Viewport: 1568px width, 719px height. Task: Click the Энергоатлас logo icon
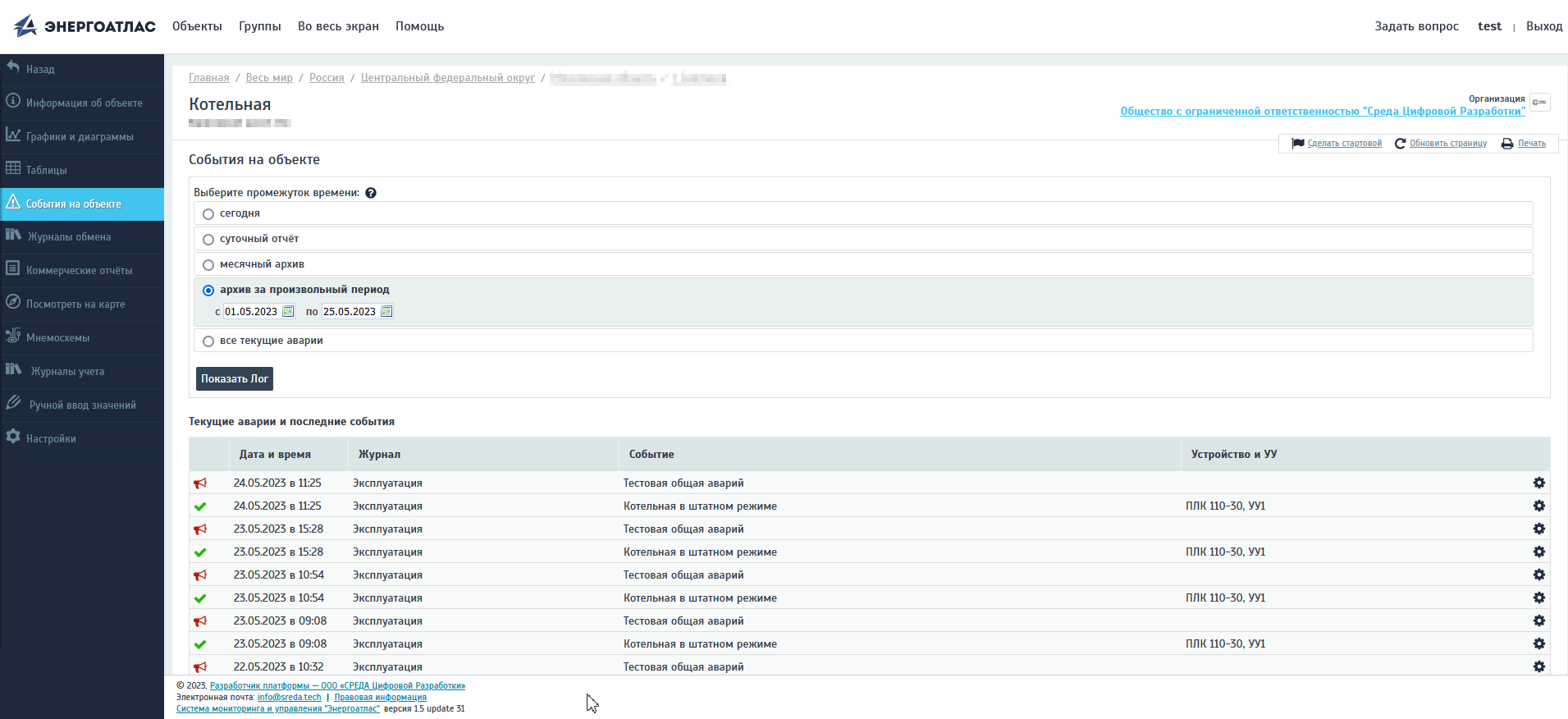[x=25, y=26]
